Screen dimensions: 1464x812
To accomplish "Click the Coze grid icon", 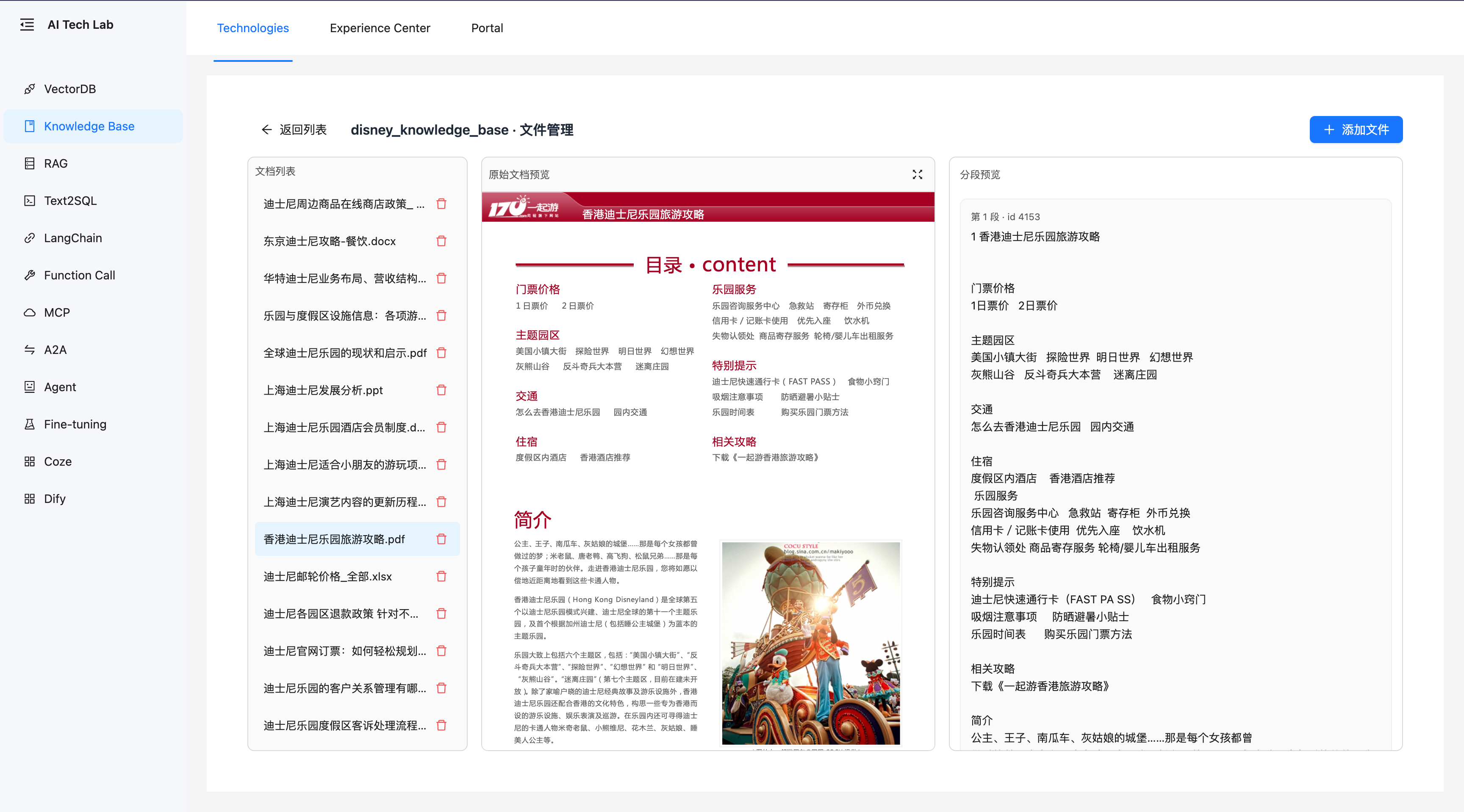I will coord(30,461).
